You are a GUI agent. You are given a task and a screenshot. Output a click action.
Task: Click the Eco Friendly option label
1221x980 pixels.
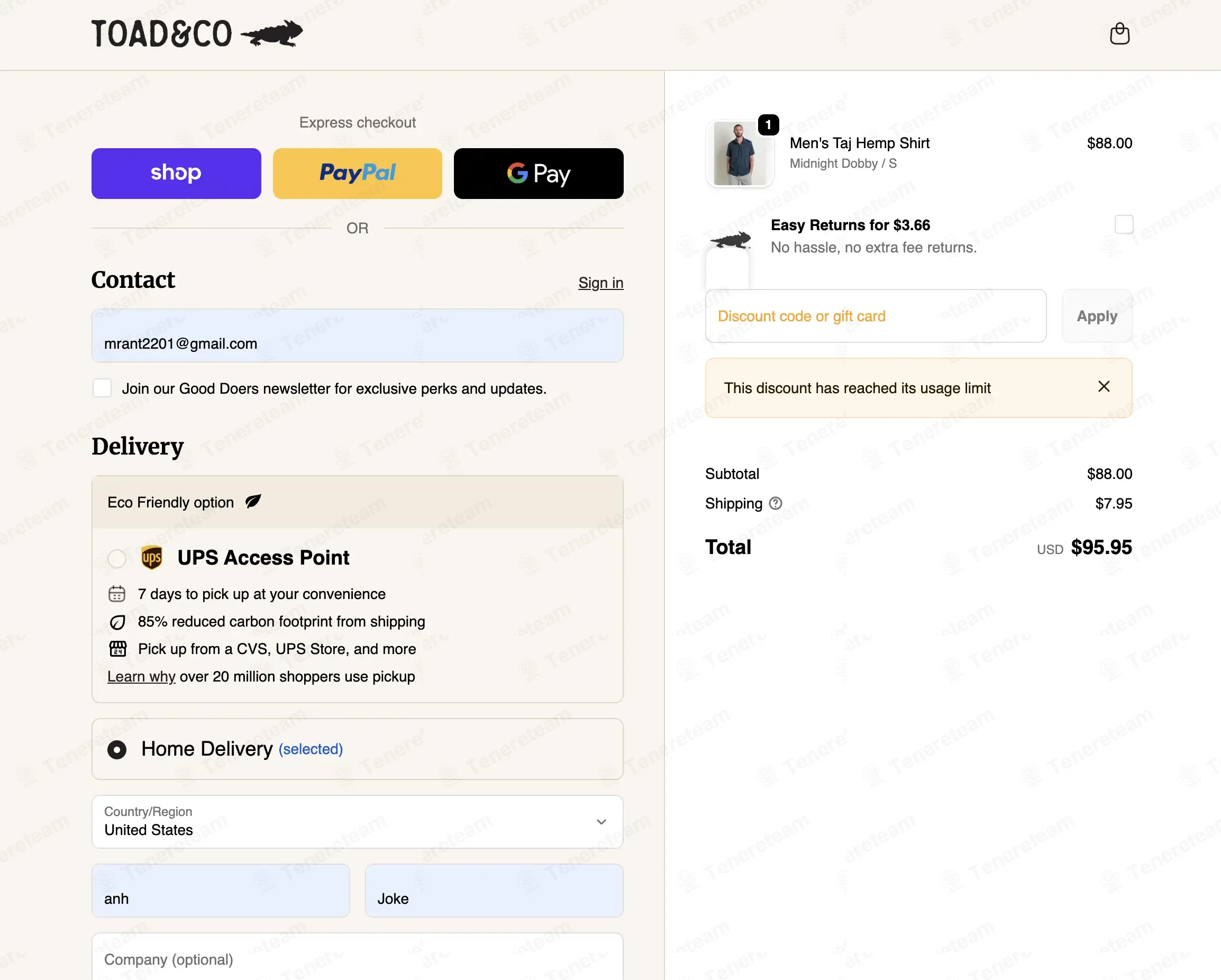170,503
